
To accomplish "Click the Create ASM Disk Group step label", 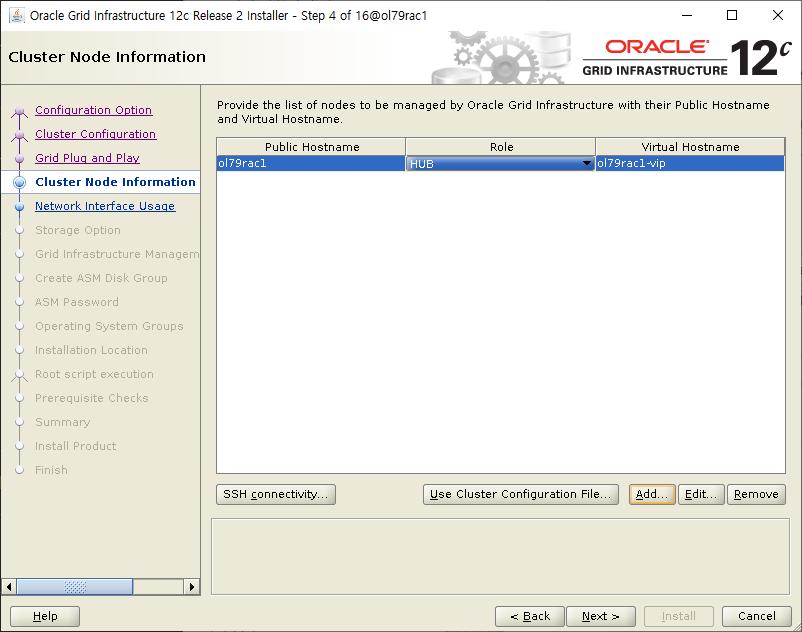I will tap(101, 278).
